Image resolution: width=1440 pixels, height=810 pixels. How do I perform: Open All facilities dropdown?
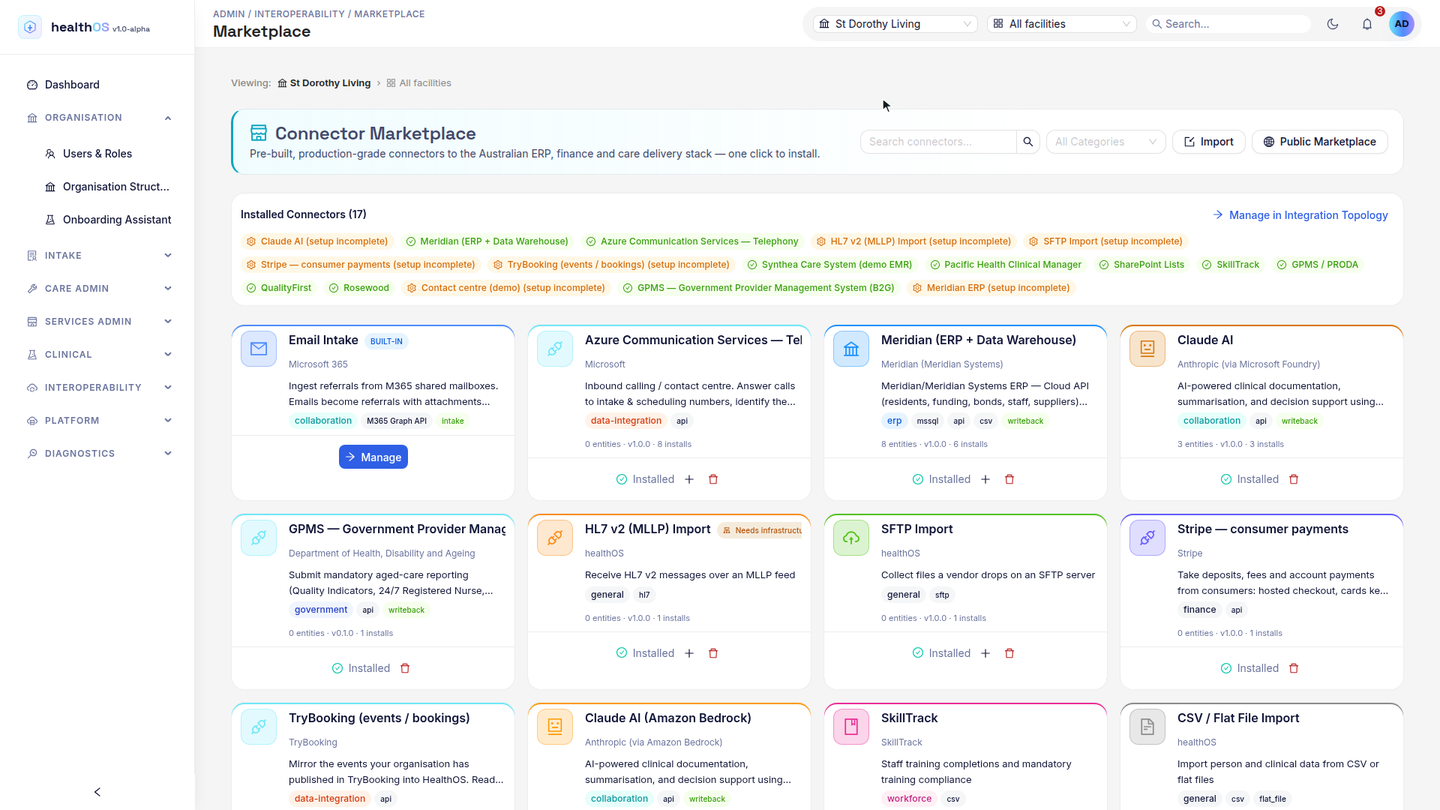pyautogui.click(x=1061, y=24)
